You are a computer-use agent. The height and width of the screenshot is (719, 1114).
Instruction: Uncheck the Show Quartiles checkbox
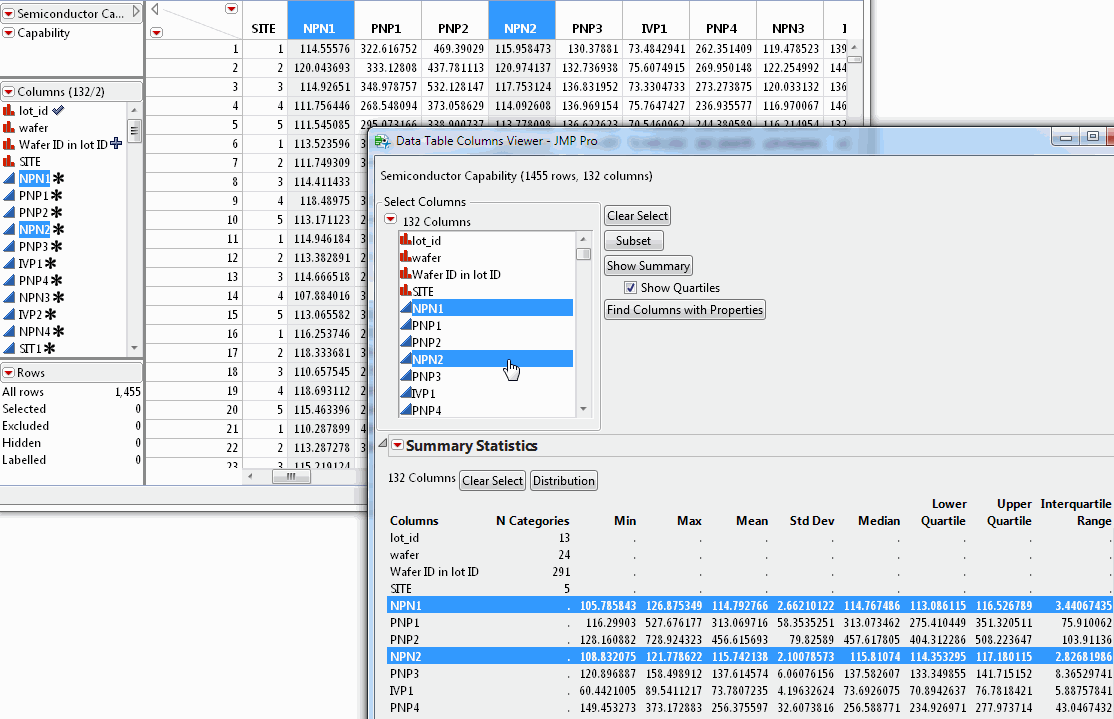coord(630,288)
